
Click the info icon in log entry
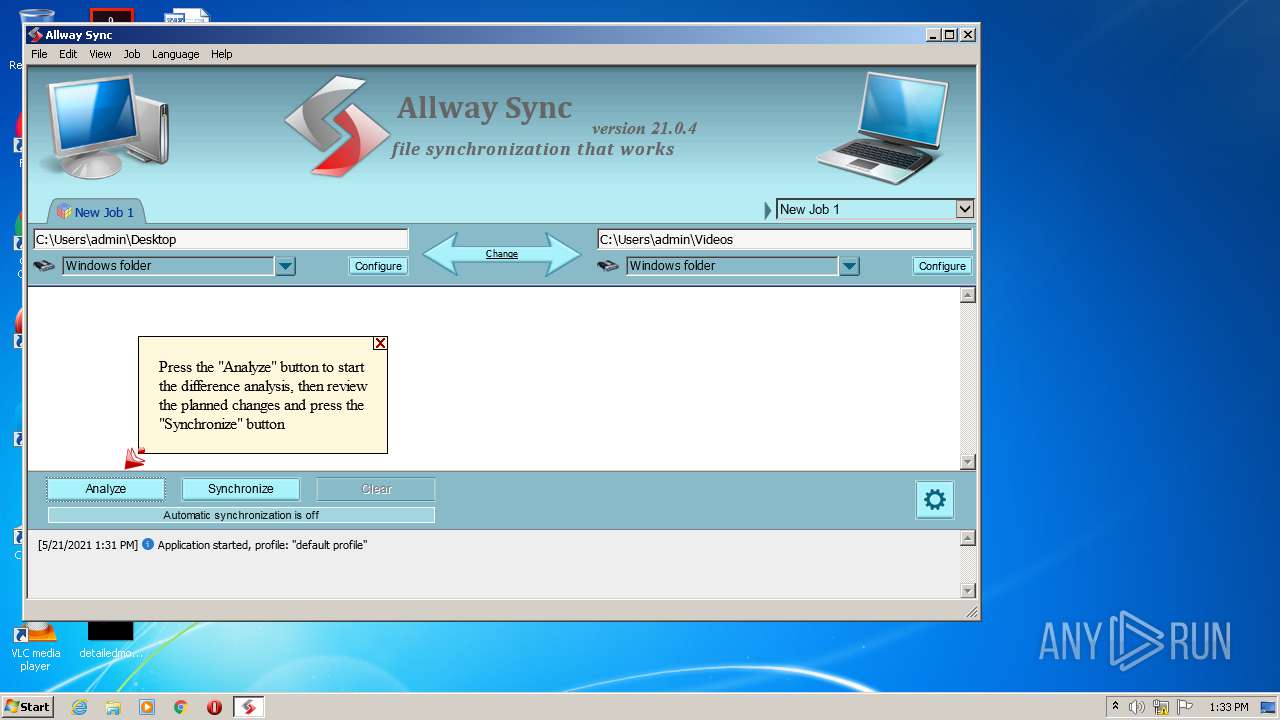click(x=148, y=545)
